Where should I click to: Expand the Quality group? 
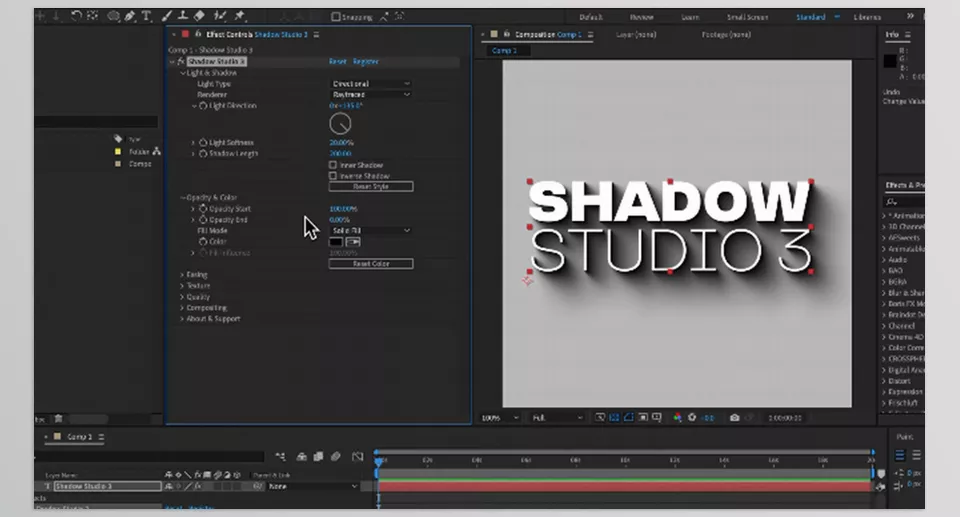(x=182, y=297)
